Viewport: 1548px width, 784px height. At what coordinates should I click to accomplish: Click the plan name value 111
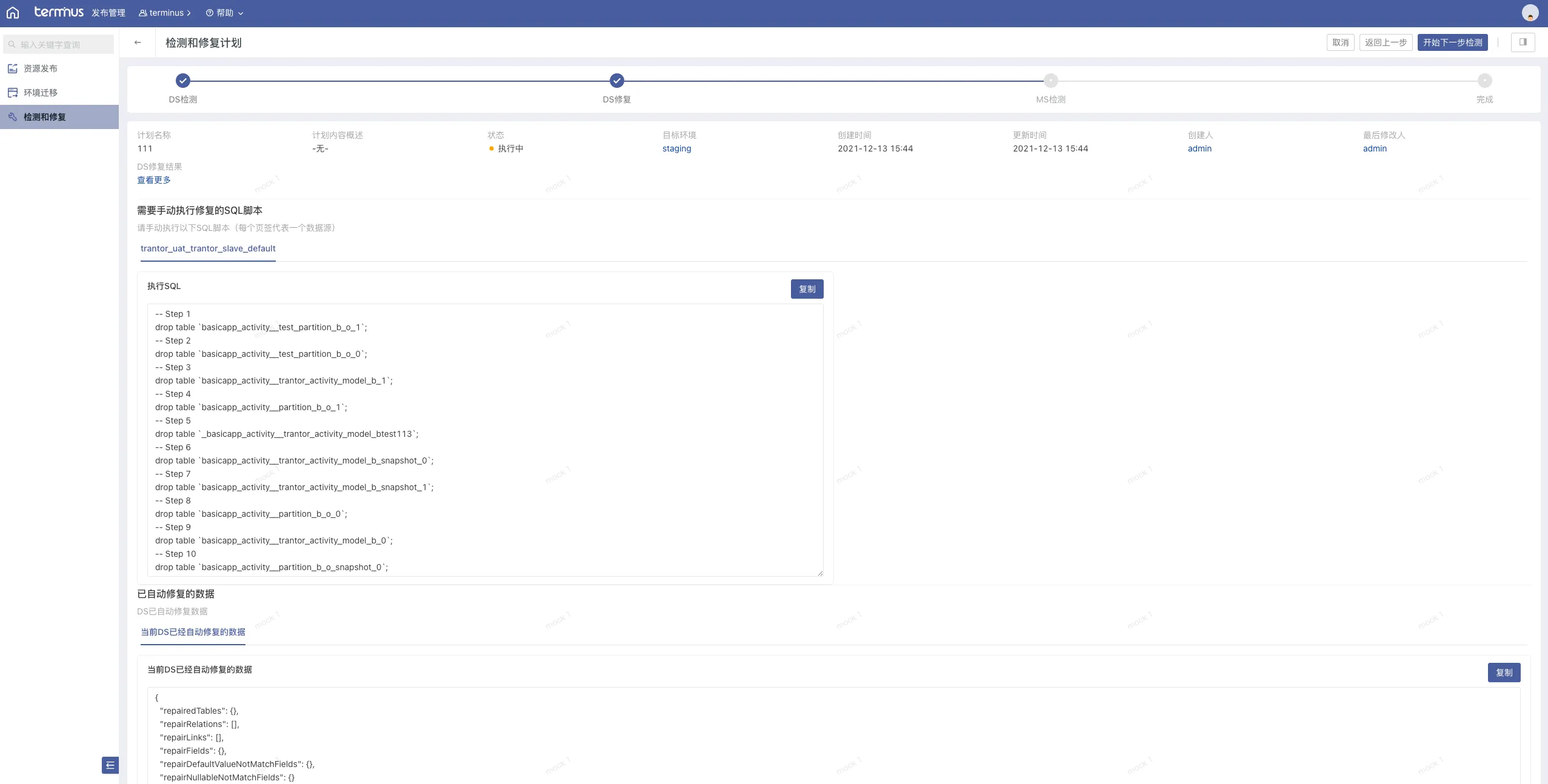point(145,148)
